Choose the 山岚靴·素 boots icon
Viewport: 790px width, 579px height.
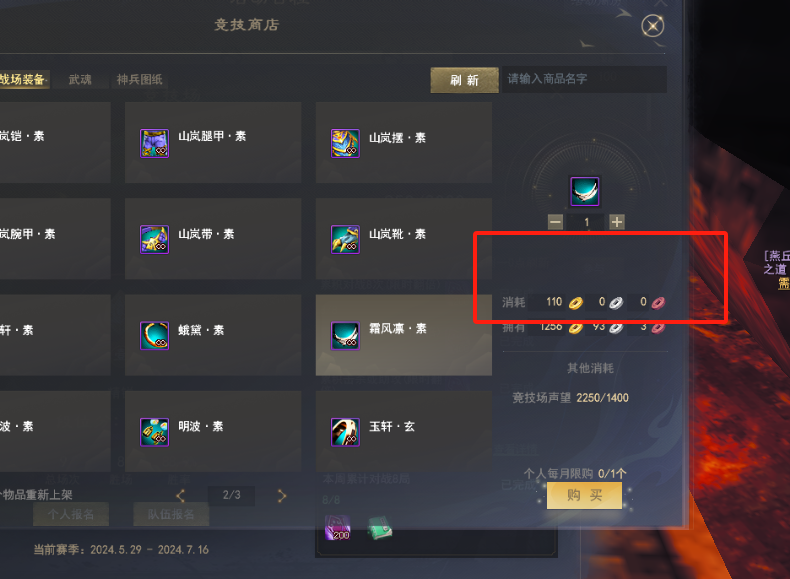pyautogui.click(x=345, y=239)
